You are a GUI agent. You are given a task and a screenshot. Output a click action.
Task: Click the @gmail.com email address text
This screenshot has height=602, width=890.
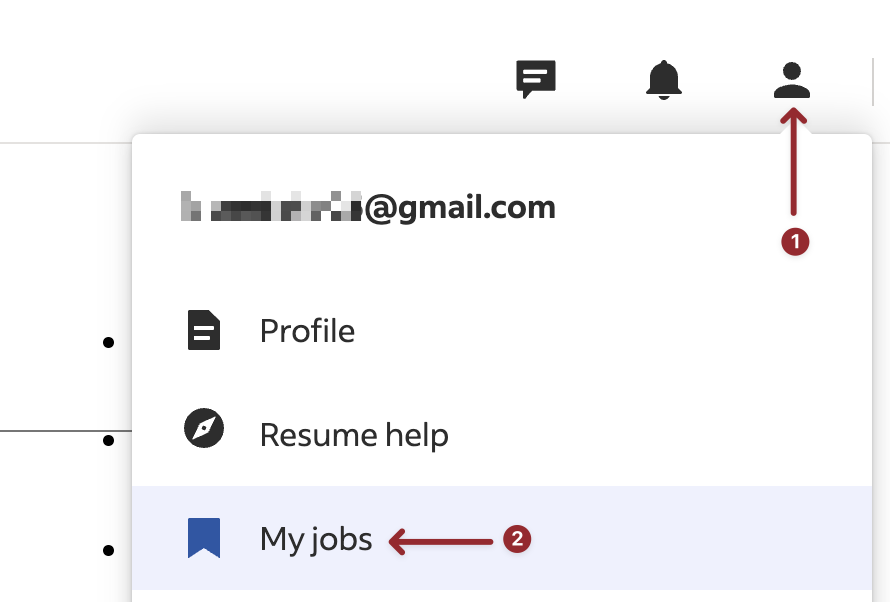click(x=460, y=208)
